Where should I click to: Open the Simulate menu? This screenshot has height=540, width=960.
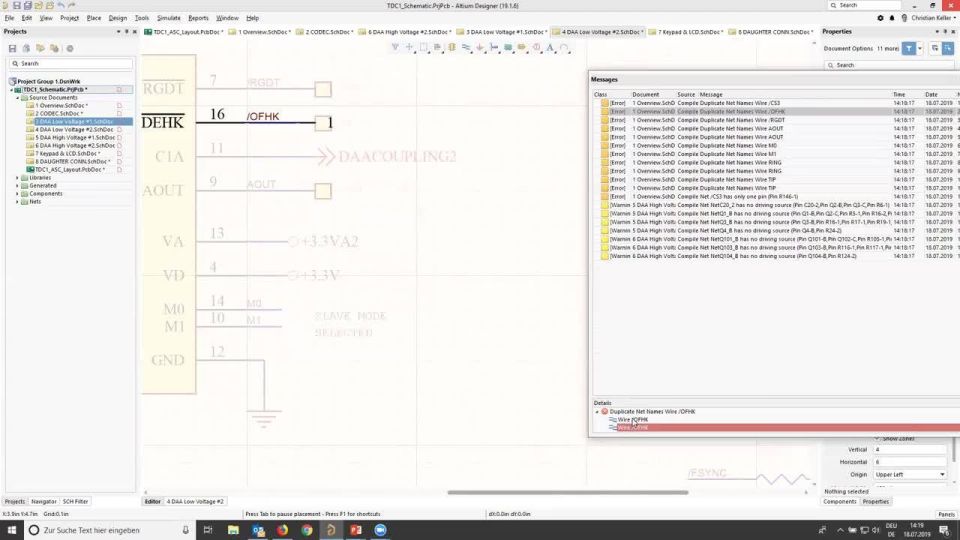[168, 18]
